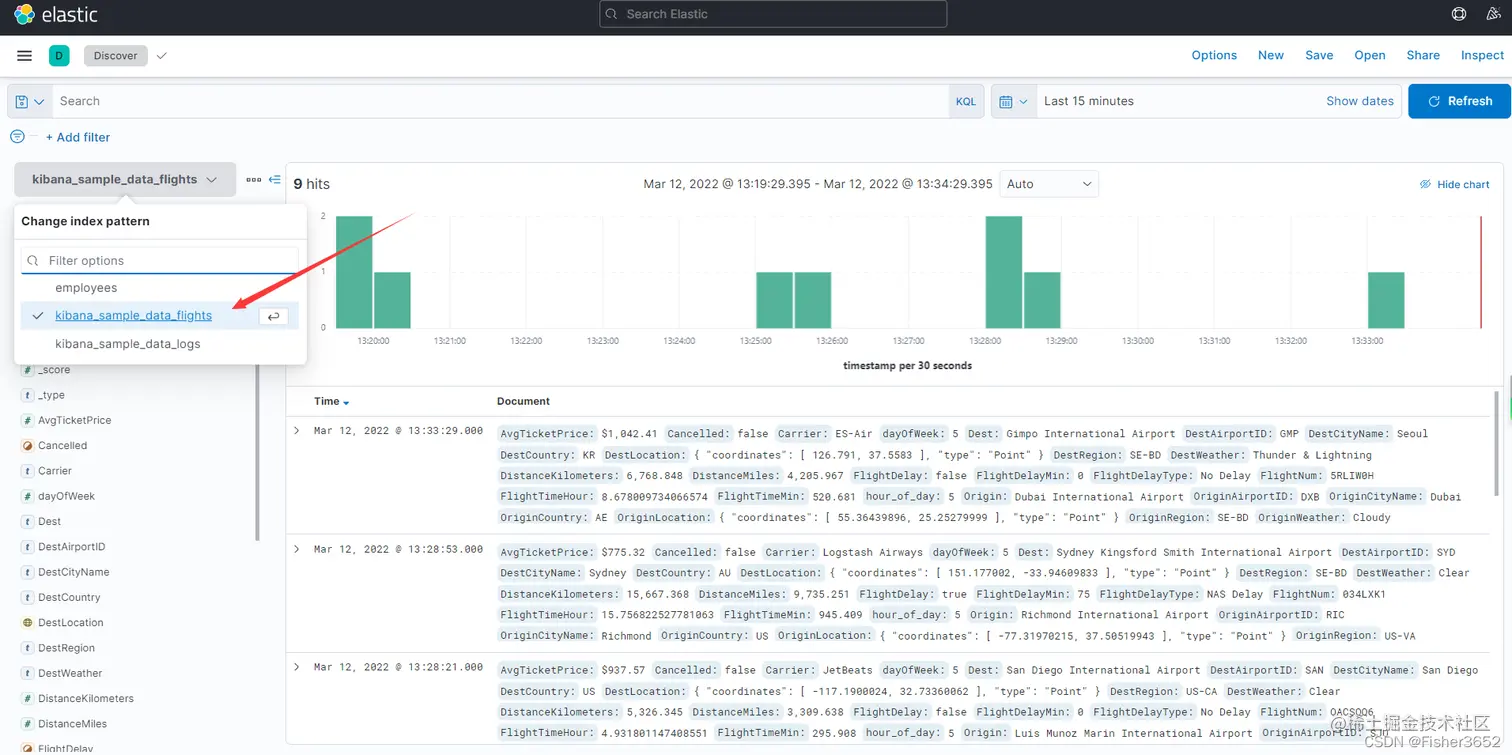Click Hide chart link
Viewport: 1512px width, 755px height.
click(1463, 185)
